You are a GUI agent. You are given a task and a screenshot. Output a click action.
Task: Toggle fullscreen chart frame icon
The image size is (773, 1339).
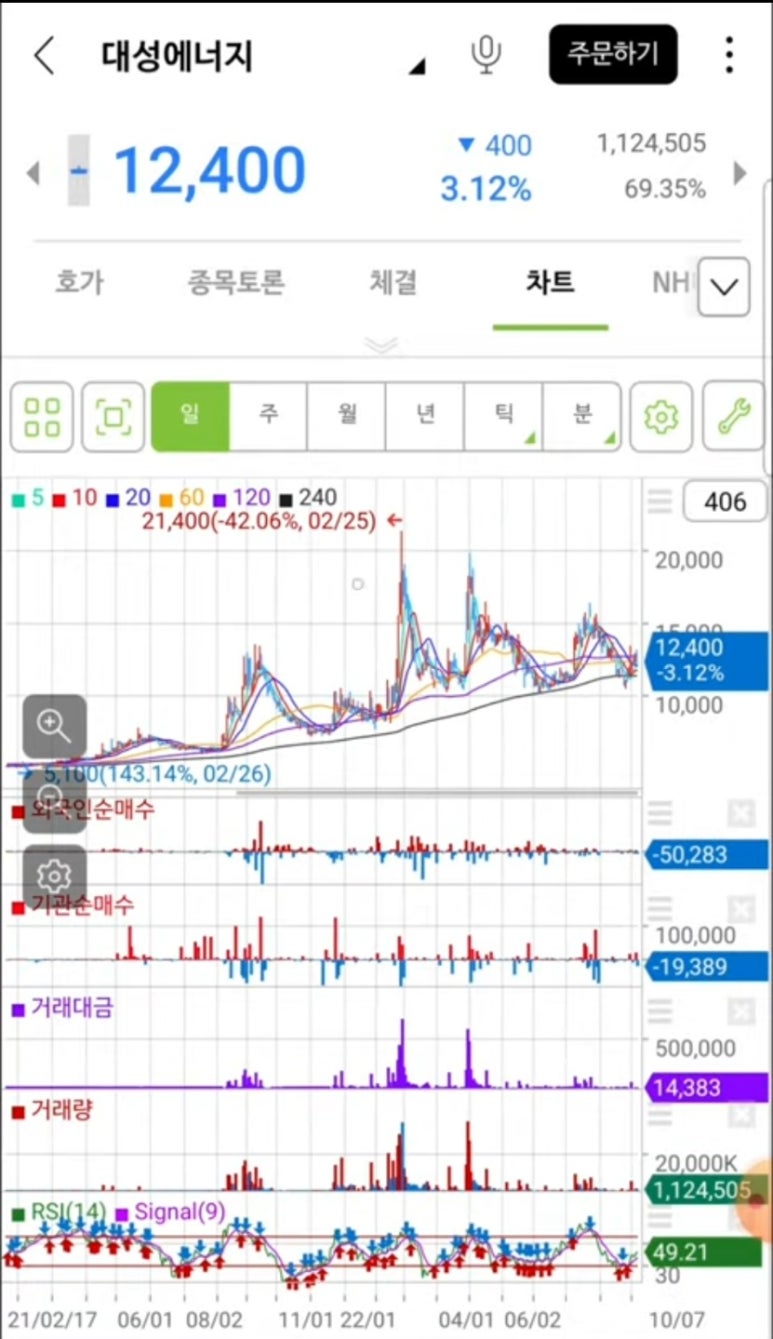[113, 416]
